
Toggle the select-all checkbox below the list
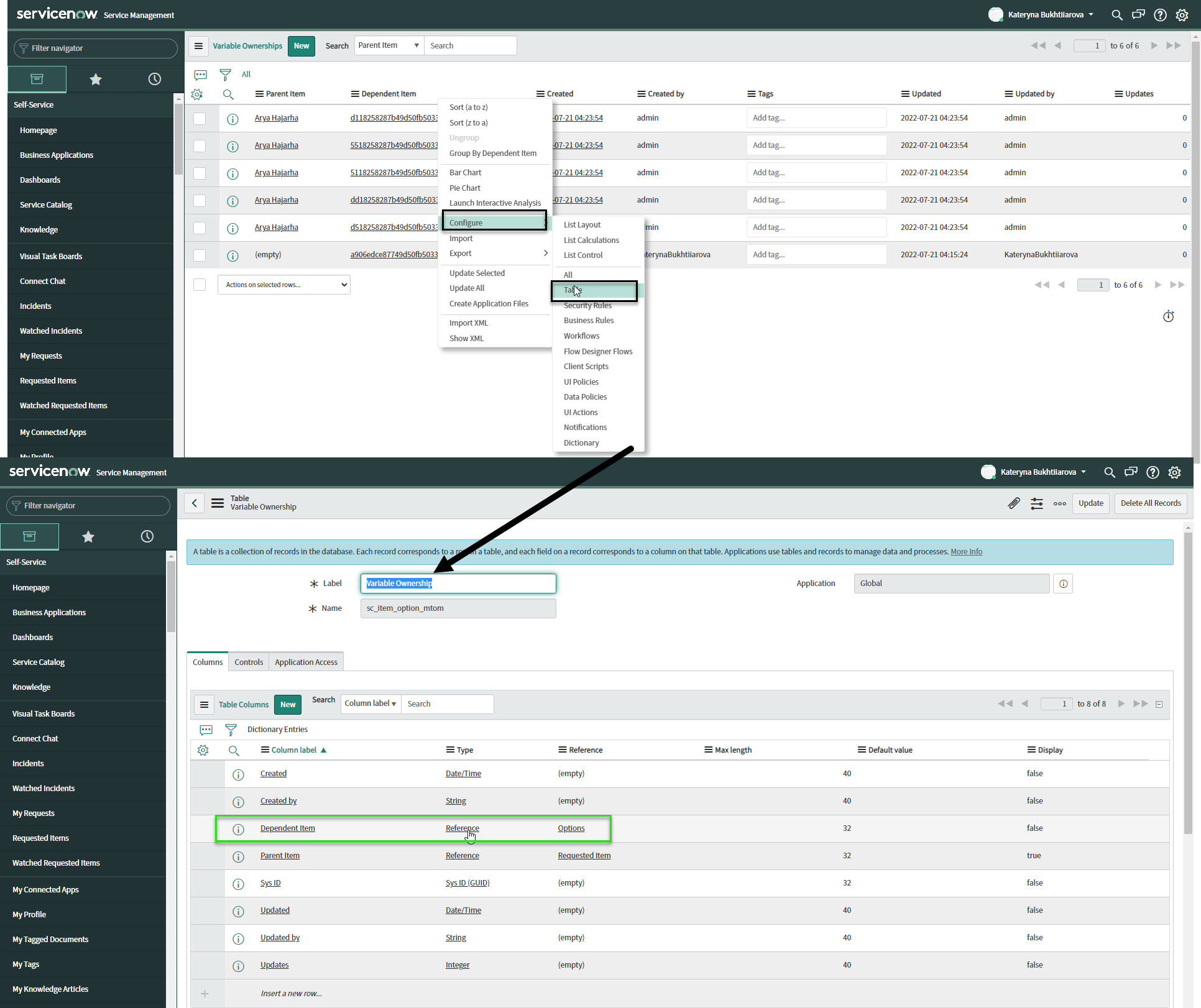pos(200,285)
